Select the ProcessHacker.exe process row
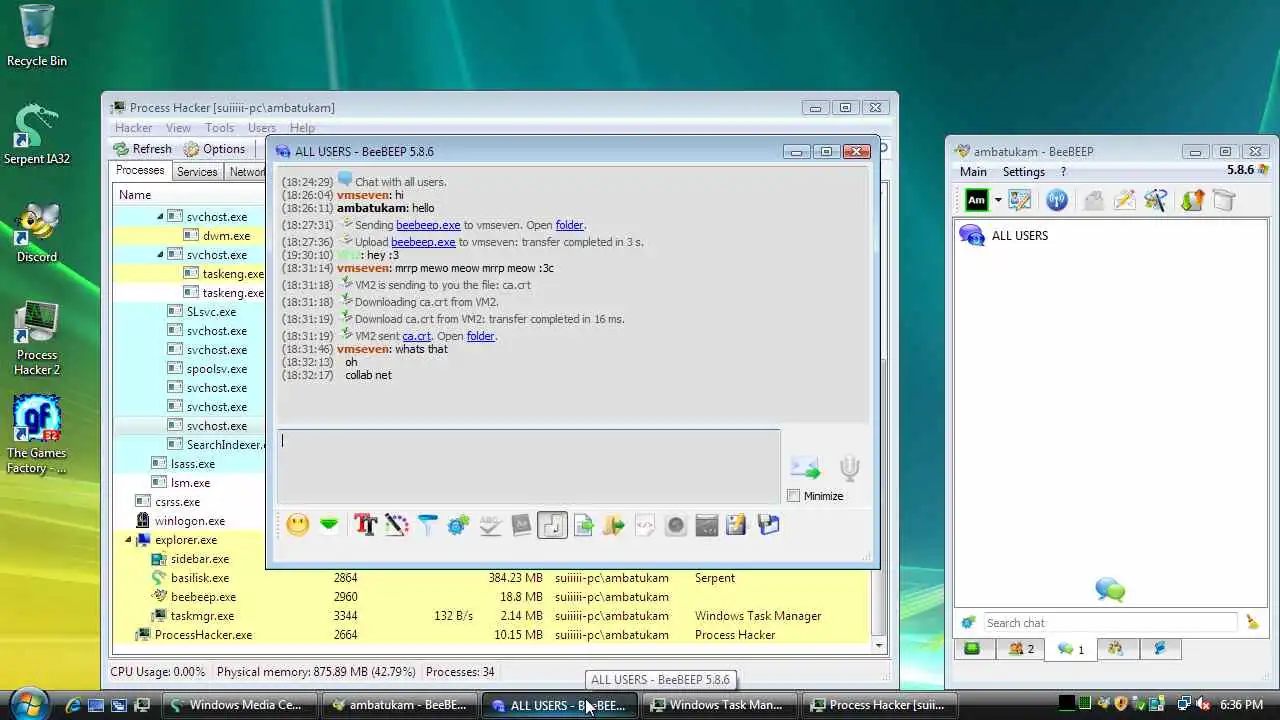1280x720 pixels. [x=492, y=635]
